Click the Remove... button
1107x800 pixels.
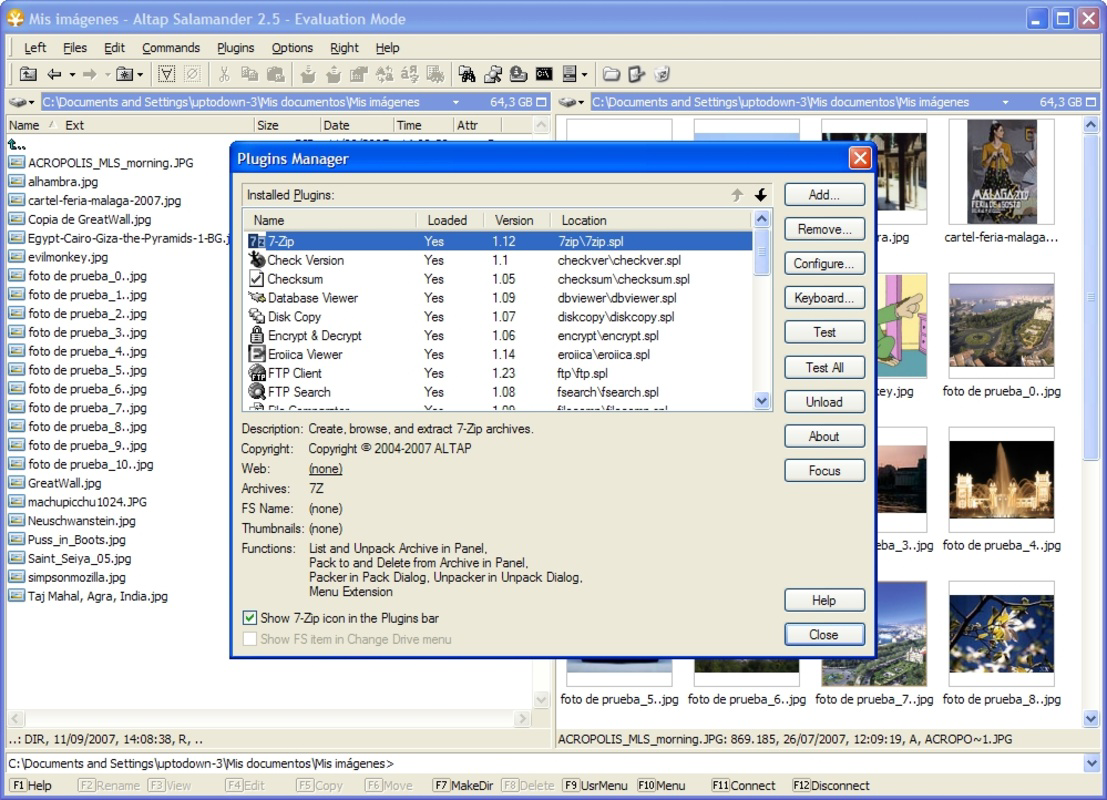(x=824, y=229)
